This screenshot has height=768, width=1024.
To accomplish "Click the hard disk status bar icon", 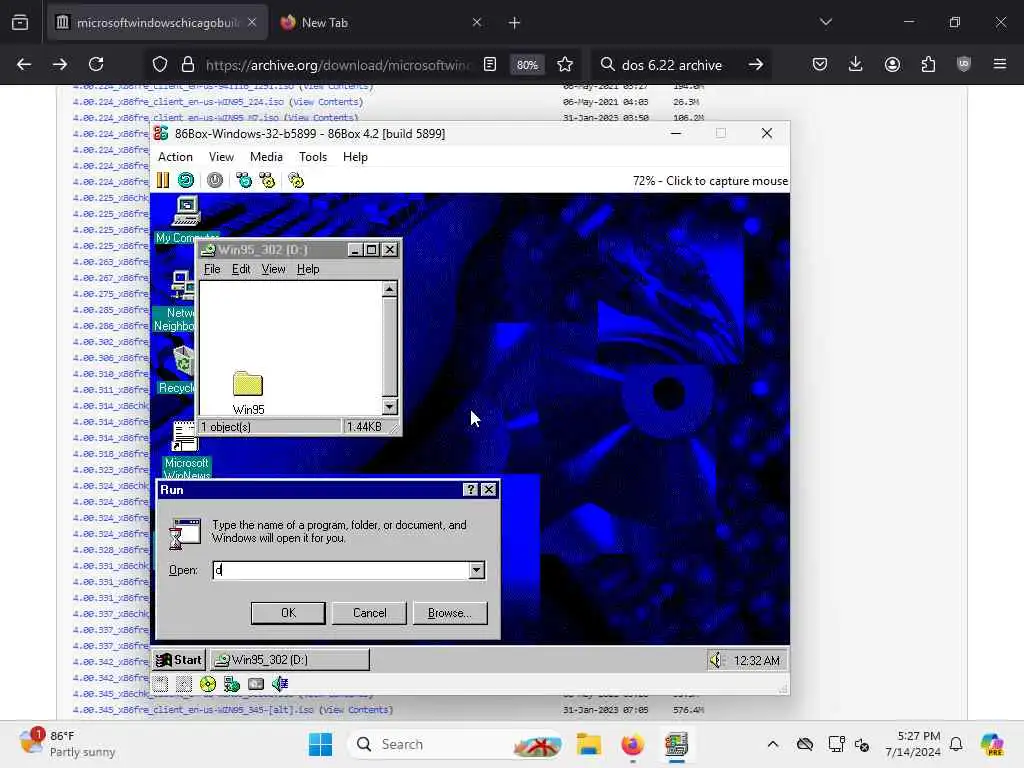I will [255, 684].
